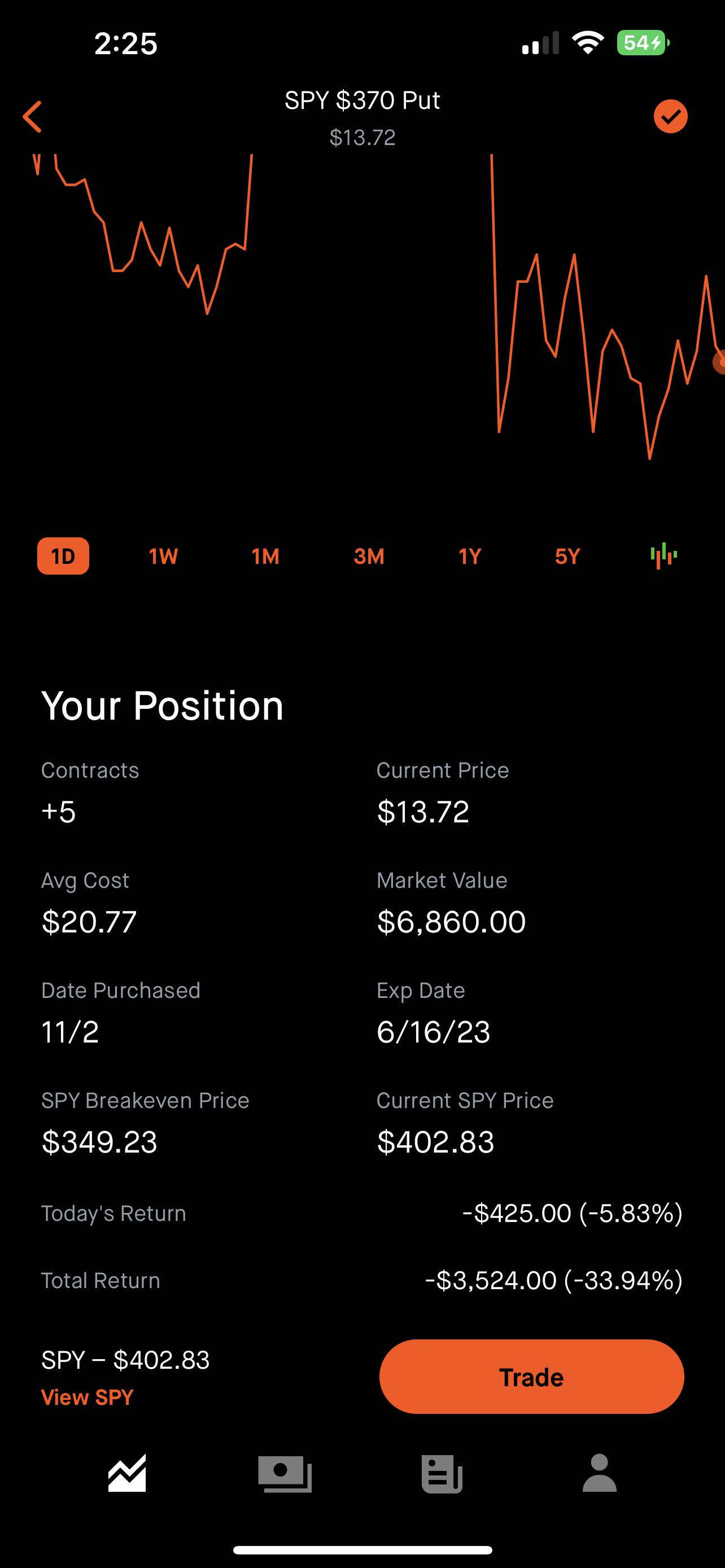725x1568 pixels.
Task: Open the account profile tab icon
Action: click(600, 1474)
